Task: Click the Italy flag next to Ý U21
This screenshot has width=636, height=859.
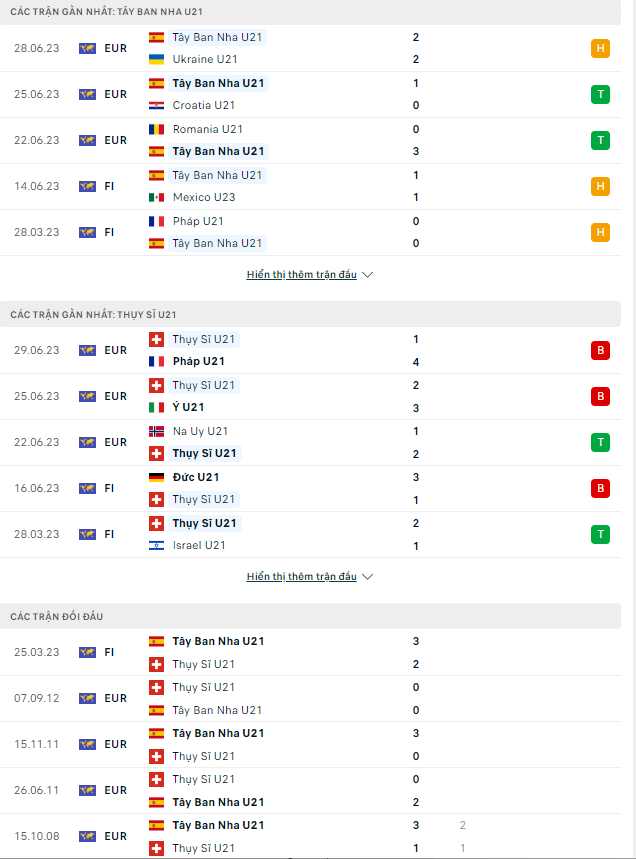Action: (154, 408)
